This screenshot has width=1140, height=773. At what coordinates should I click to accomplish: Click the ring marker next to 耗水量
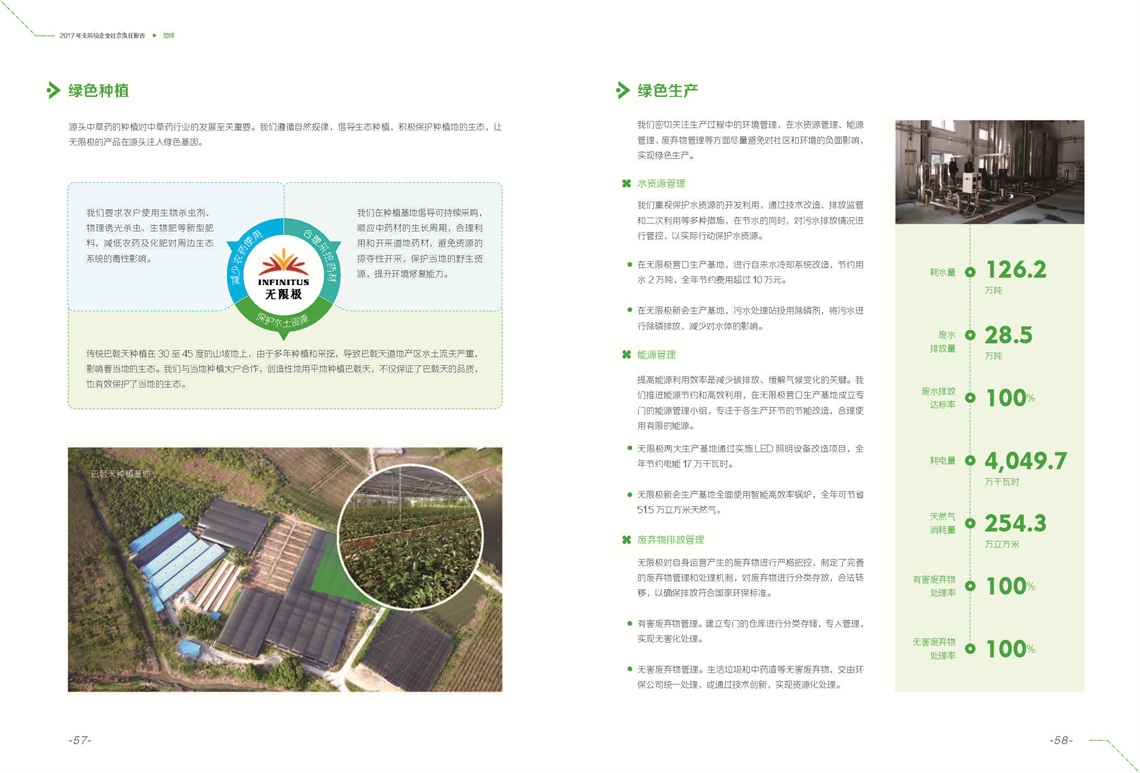[x=970, y=272]
